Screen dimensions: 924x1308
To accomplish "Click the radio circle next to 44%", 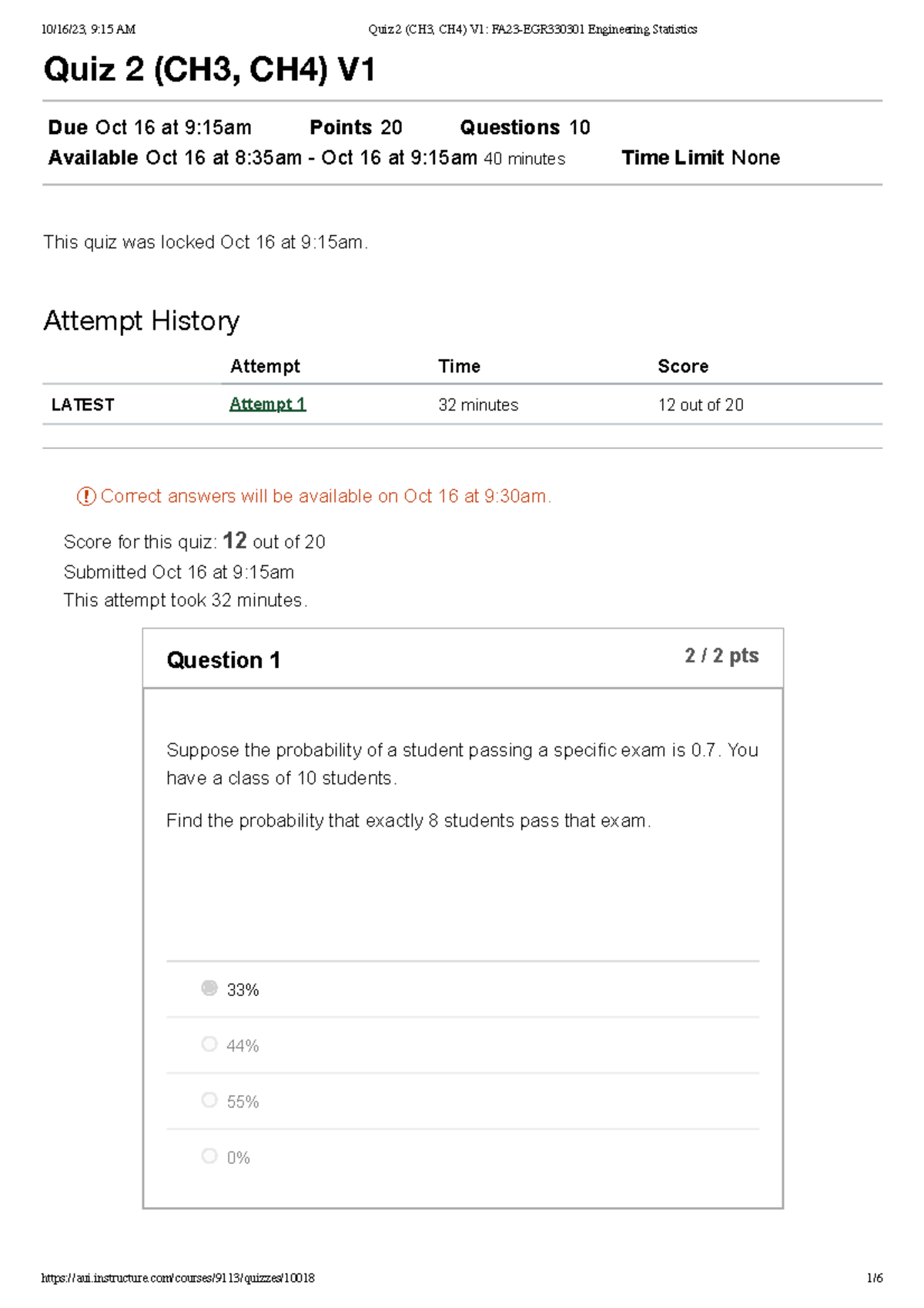I will 209,1045.
